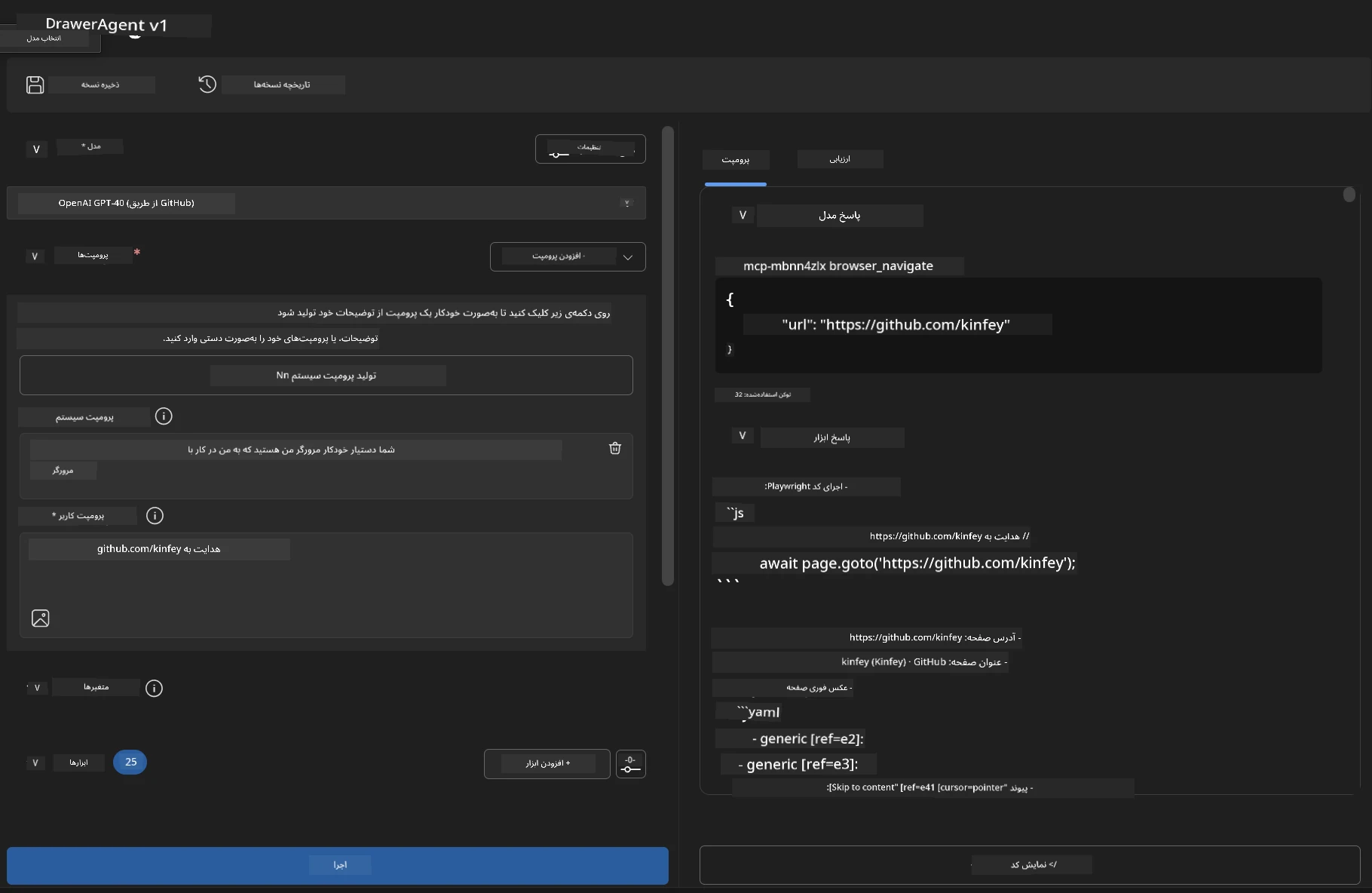Expand the Variables section chevron
The width and height of the screenshot is (1372, 893).
coord(37,688)
